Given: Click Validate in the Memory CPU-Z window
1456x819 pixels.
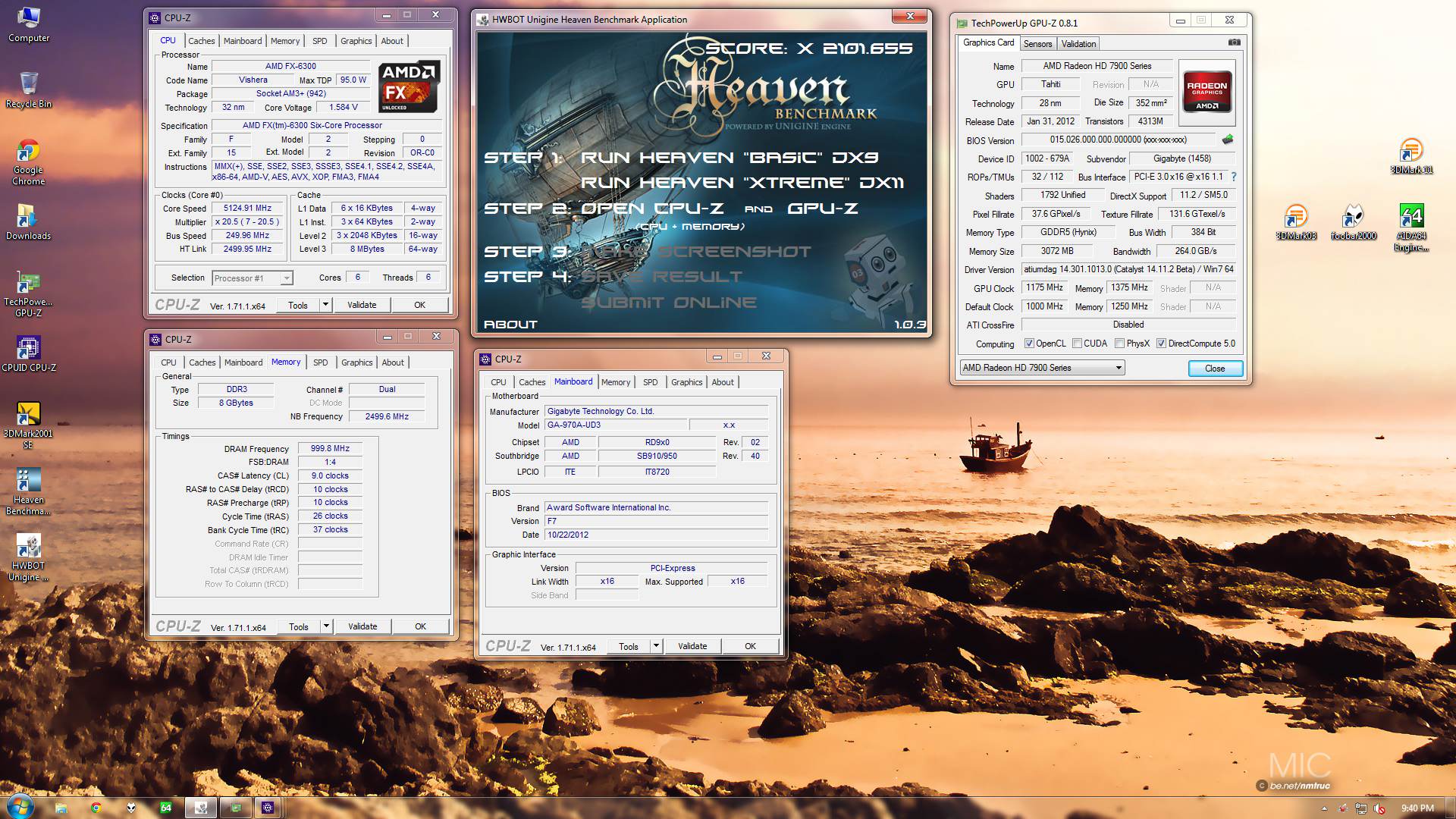Looking at the screenshot, I should tap(362, 626).
